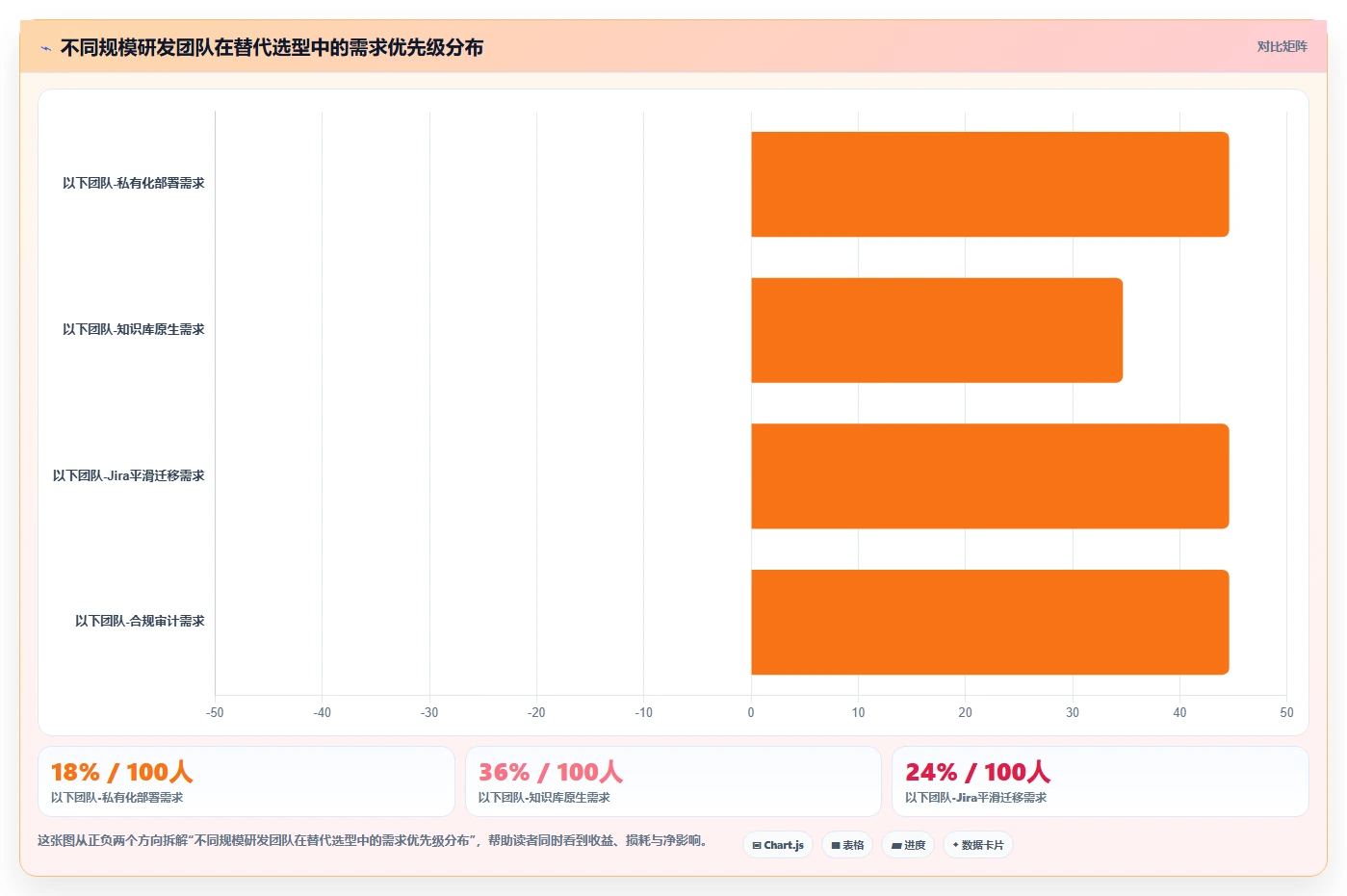Click the x-axis tick label 50
The image size is (1347, 896).
click(x=1286, y=712)
